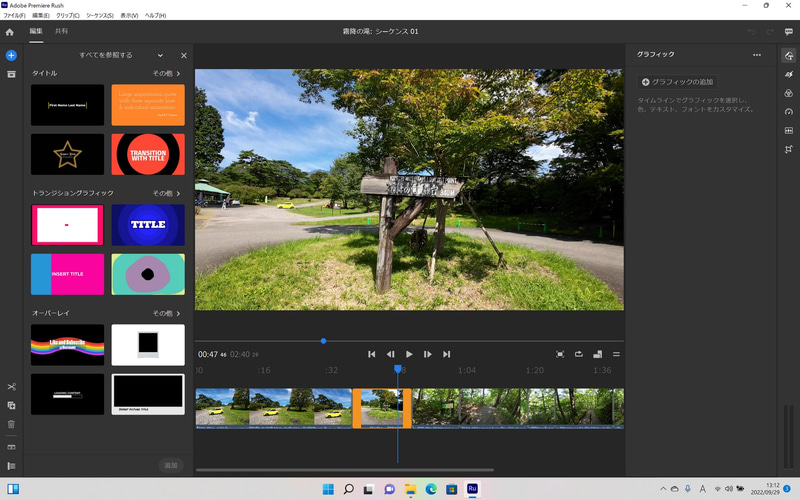Select the pink-bordered white transition graphic
Image resolution: width=800 pixels, height=500 pixels.
point(67,225)
